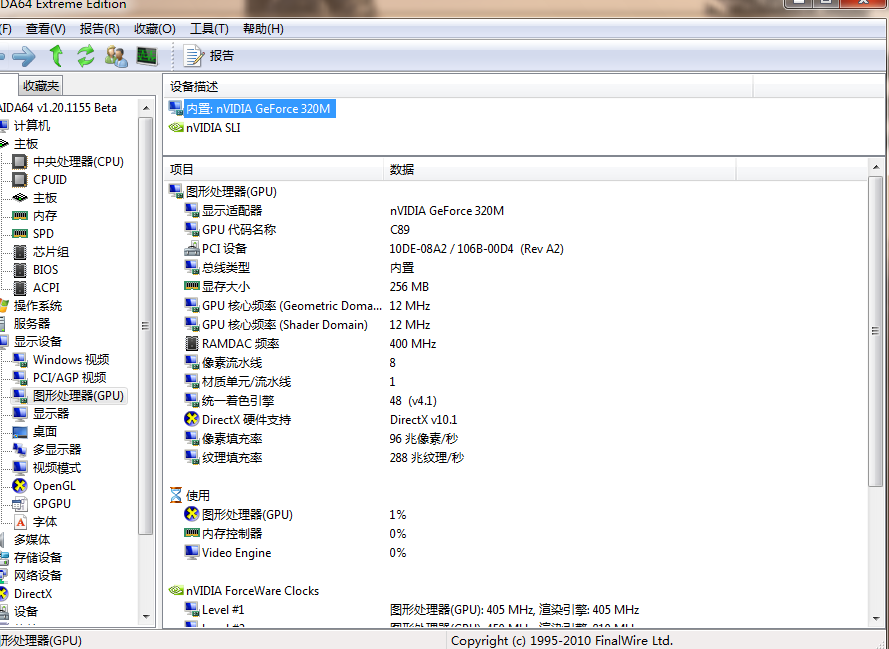This screenshot has height=649, width=889.
Task: Click DirectX 硬件支持 row icon
Action: click(192, 419)
